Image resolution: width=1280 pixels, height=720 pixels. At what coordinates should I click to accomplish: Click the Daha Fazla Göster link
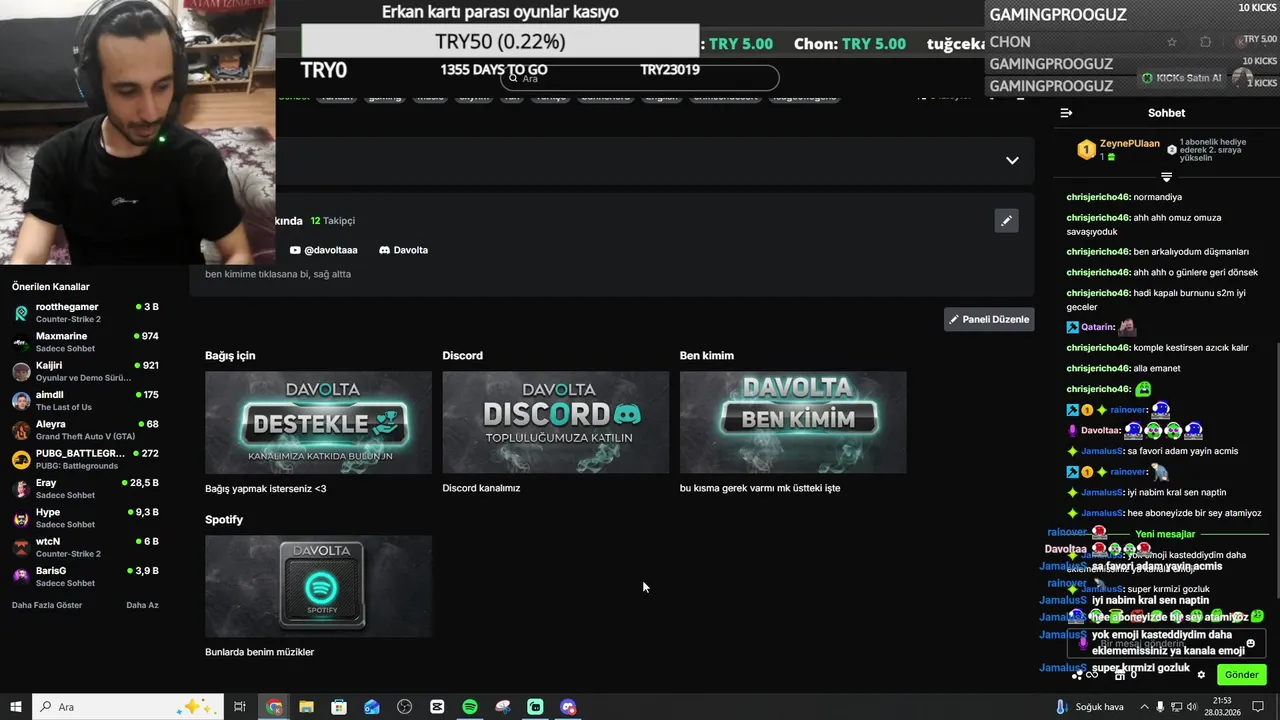pos(47,605)
